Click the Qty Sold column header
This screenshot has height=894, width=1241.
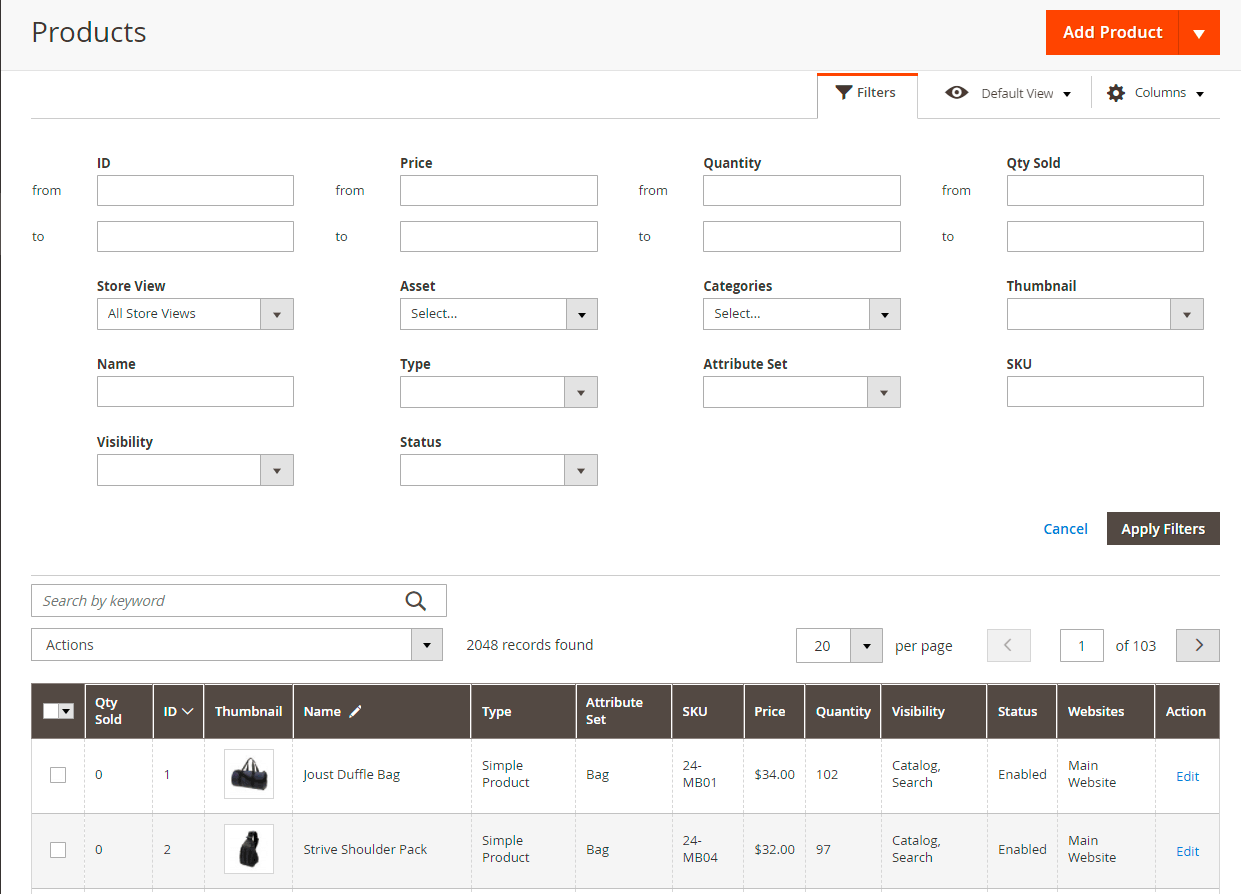coord(118,711)
